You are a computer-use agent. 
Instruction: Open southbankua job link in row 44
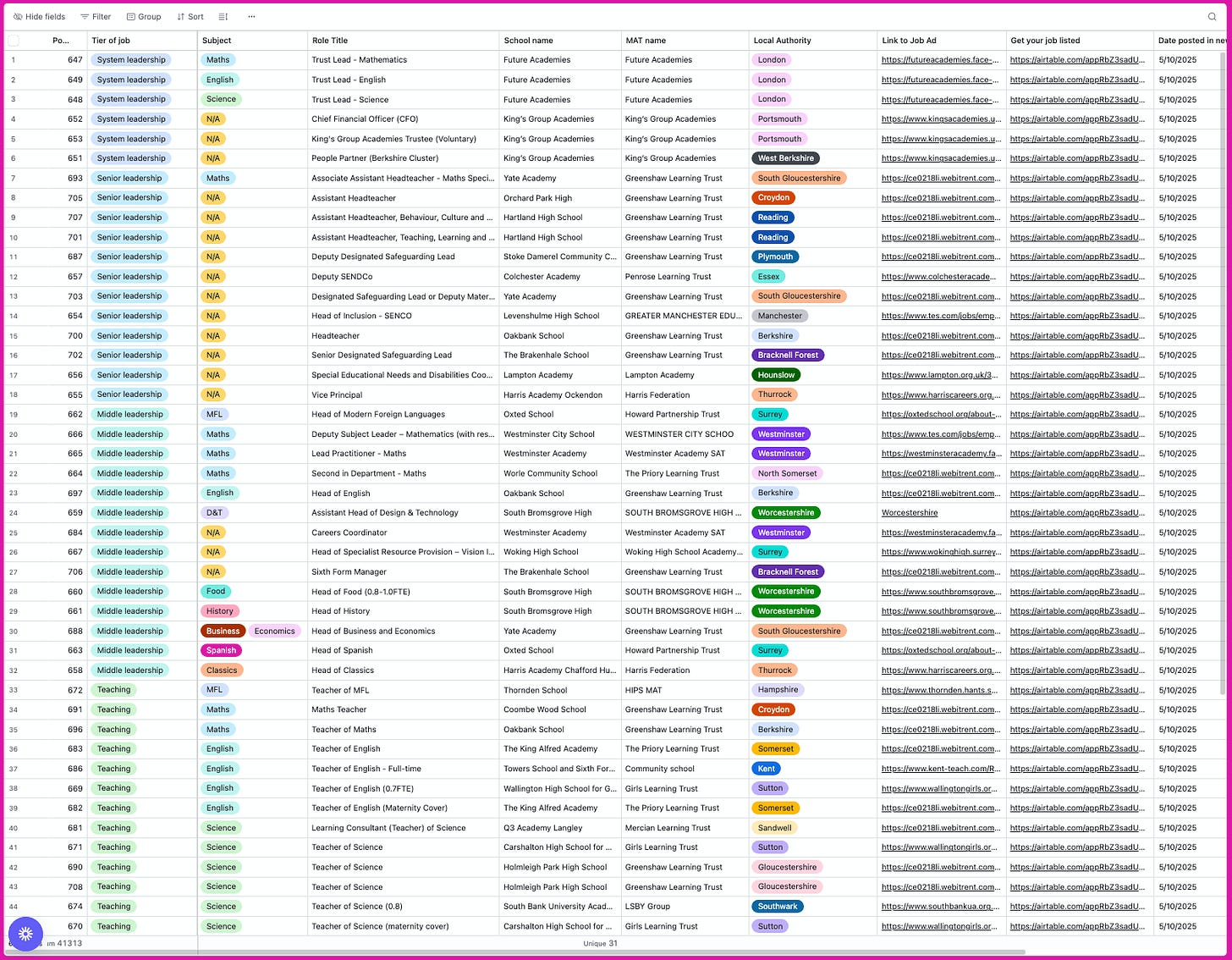[x=939, y=907]
